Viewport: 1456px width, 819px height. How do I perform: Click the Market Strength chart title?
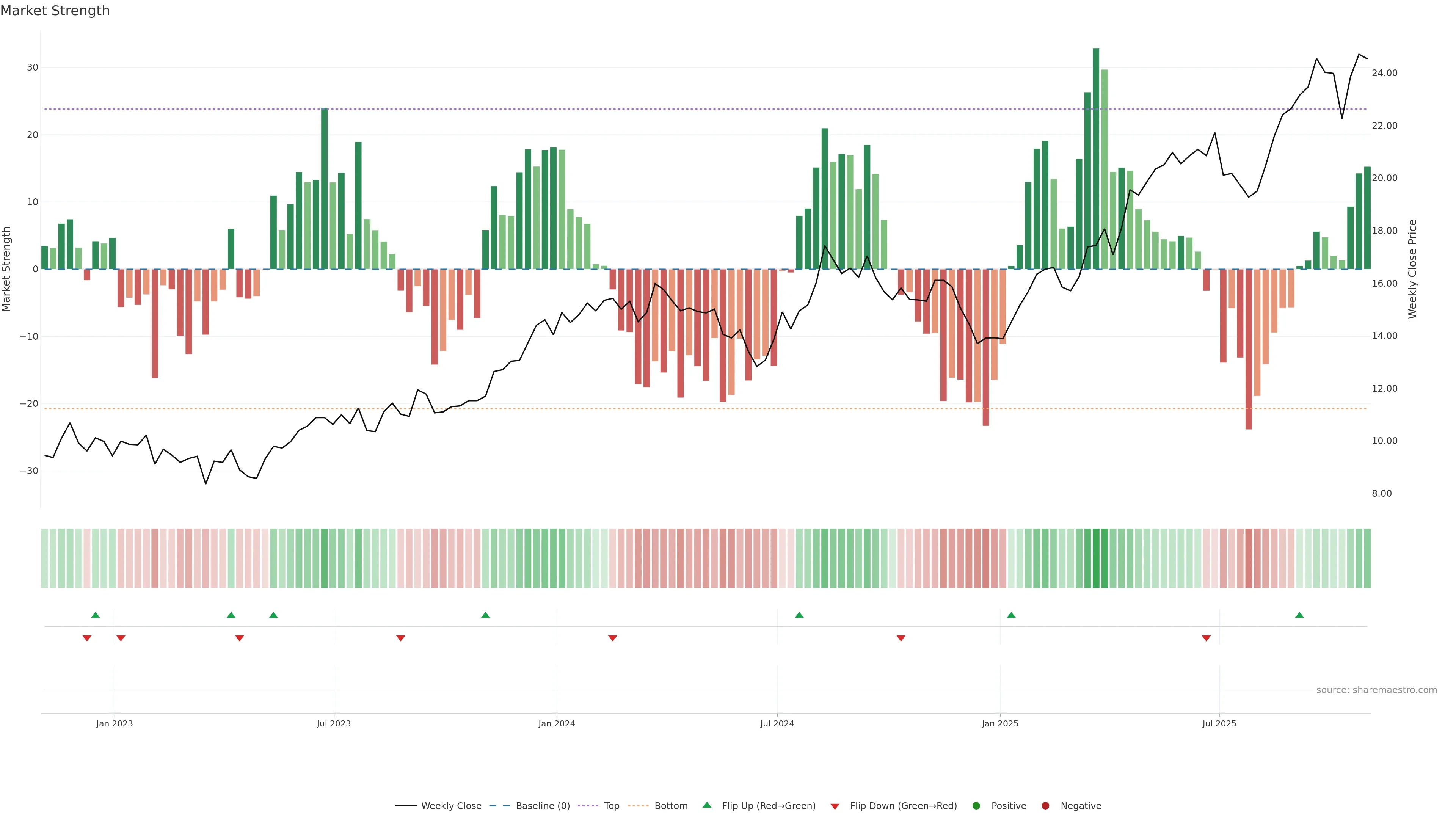pyautogui.click(x=55, y=11)
